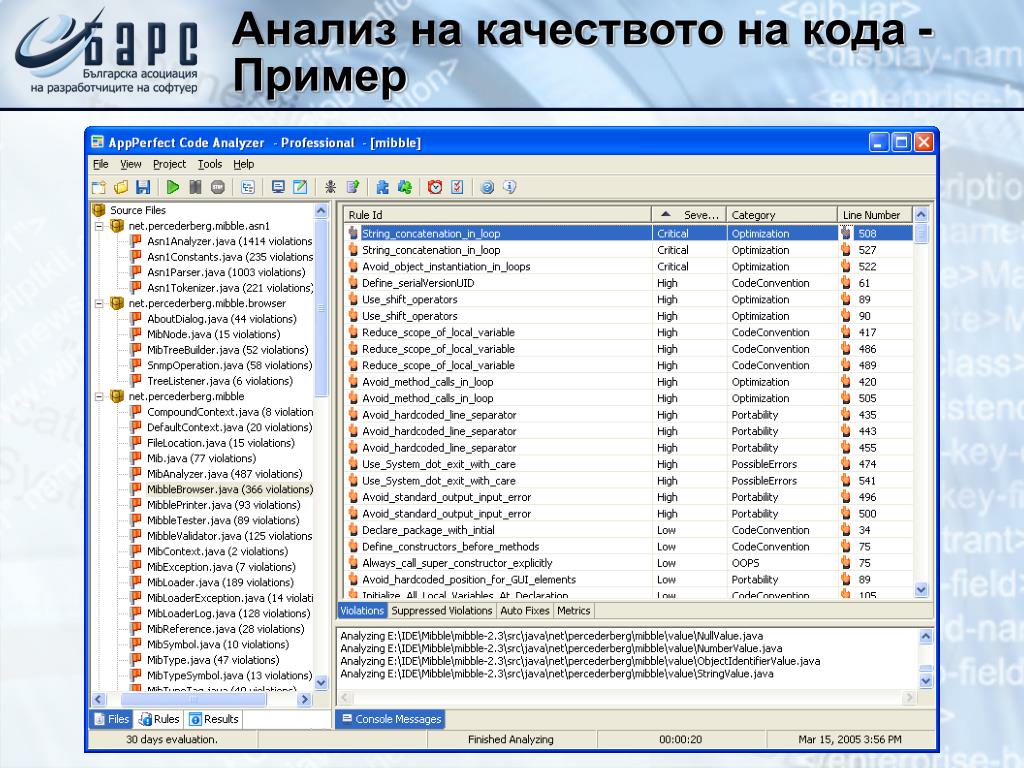Screen dimensions: 1024x768
Task: Open a project with the folder icon
Action: pyautogui.click(x=121, y=187)
